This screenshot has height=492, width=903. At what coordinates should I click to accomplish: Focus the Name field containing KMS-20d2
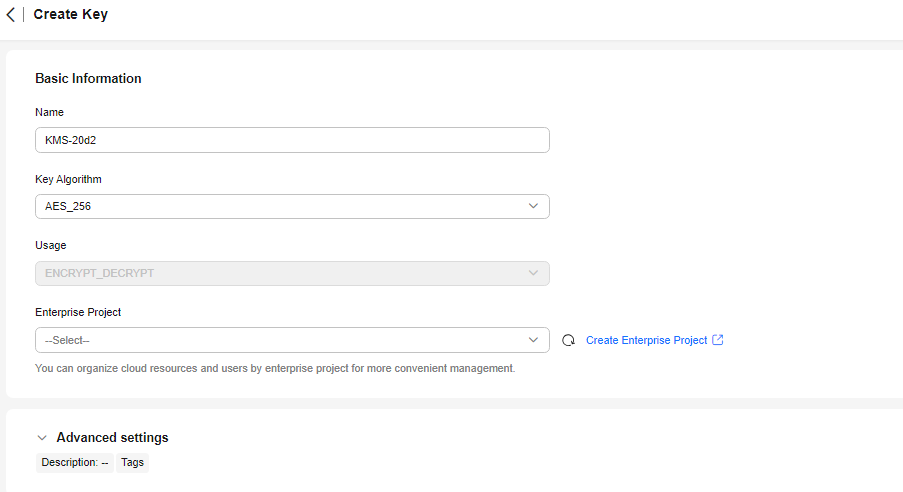coord(292,140)
